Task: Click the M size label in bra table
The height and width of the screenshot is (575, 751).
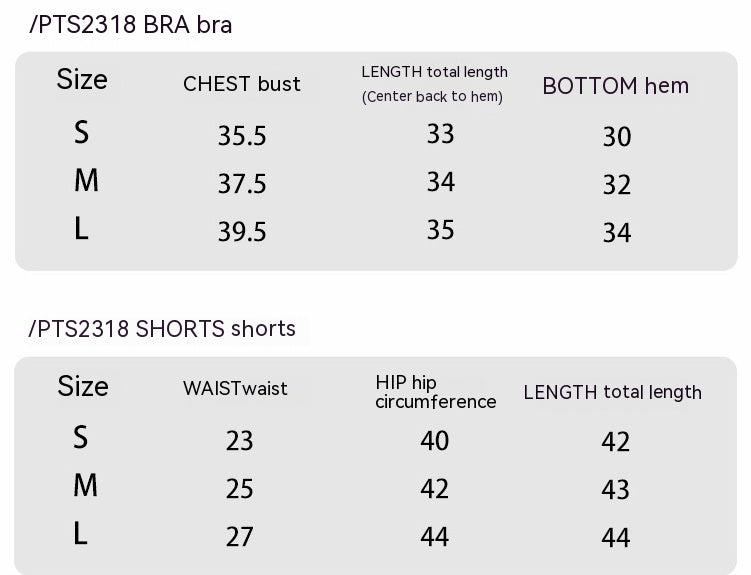Action: tap(86, 181)
